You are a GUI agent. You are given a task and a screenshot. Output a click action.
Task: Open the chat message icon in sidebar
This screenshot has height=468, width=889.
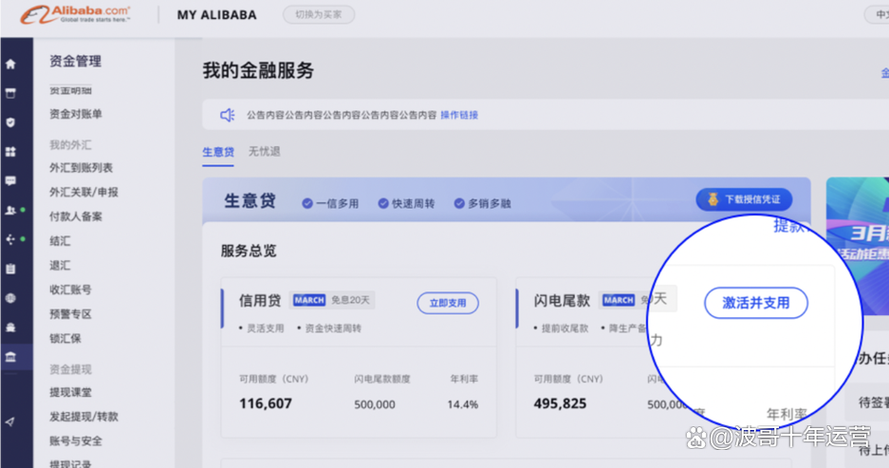point(10,181)
